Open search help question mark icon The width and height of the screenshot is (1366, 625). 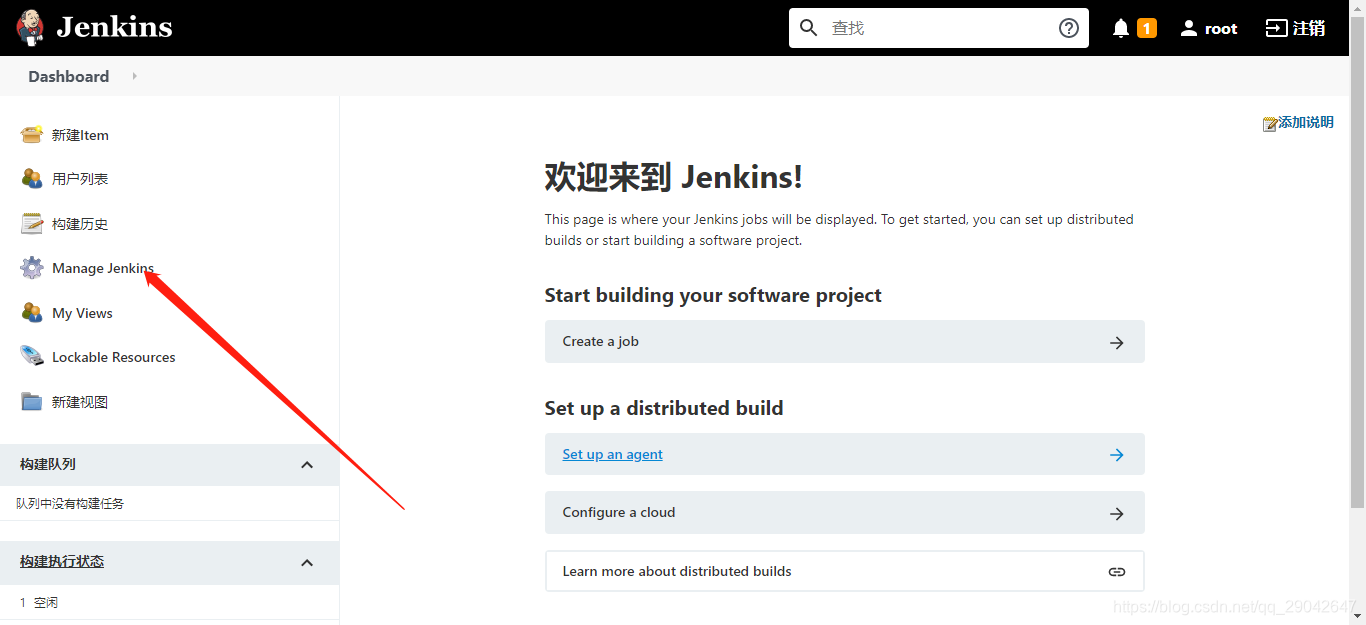click(1069, 28)
